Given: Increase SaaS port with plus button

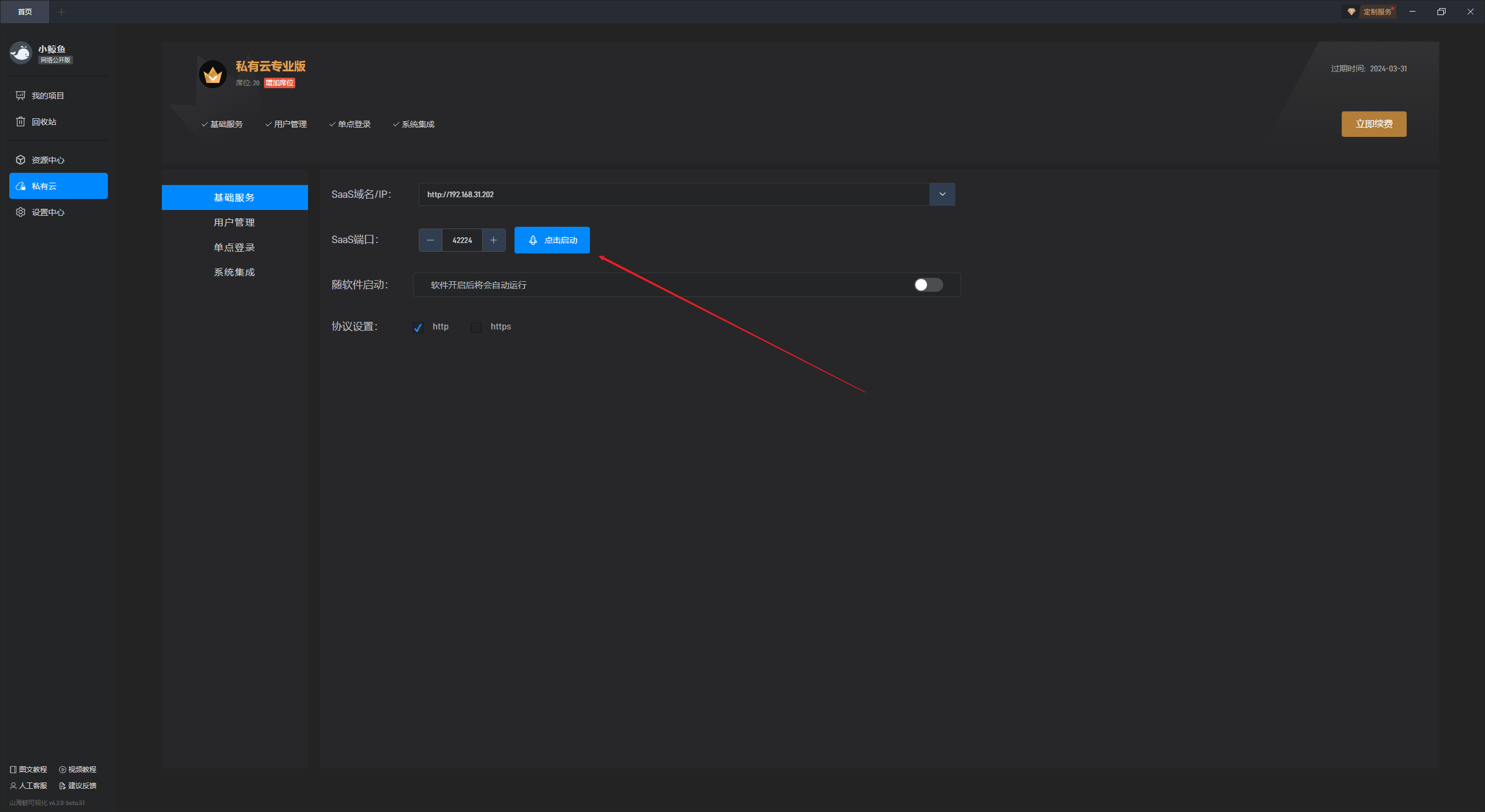Looking at the screenshot, I should tap(494, 240).
